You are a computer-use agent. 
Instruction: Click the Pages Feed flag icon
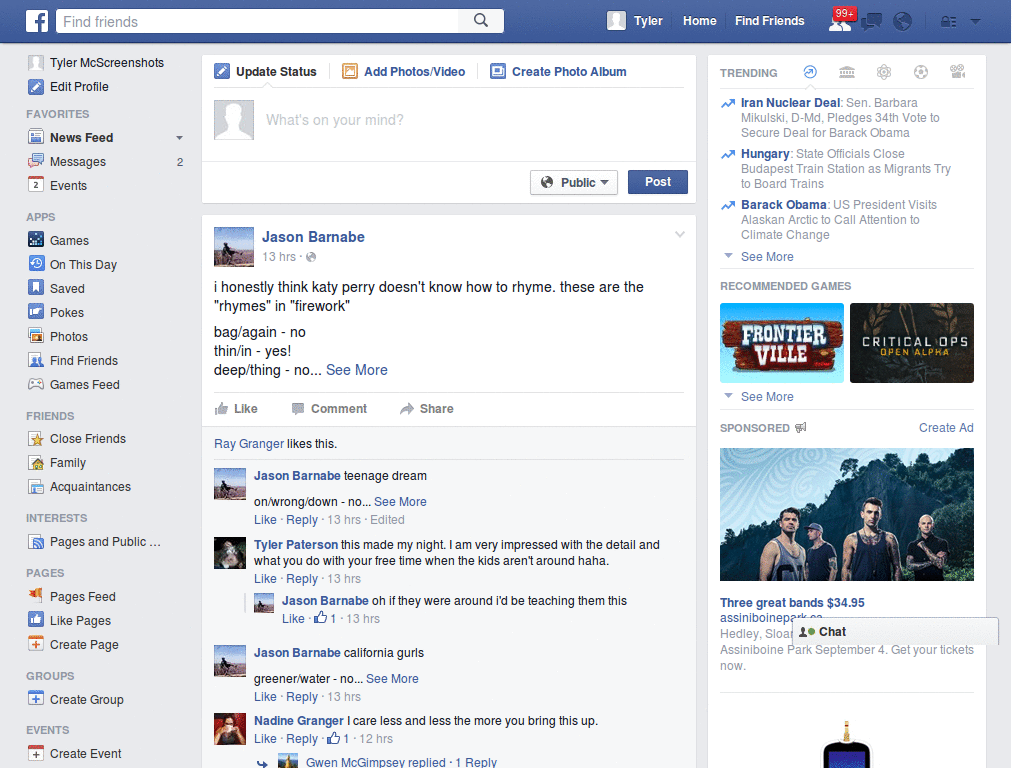point(36,596)
